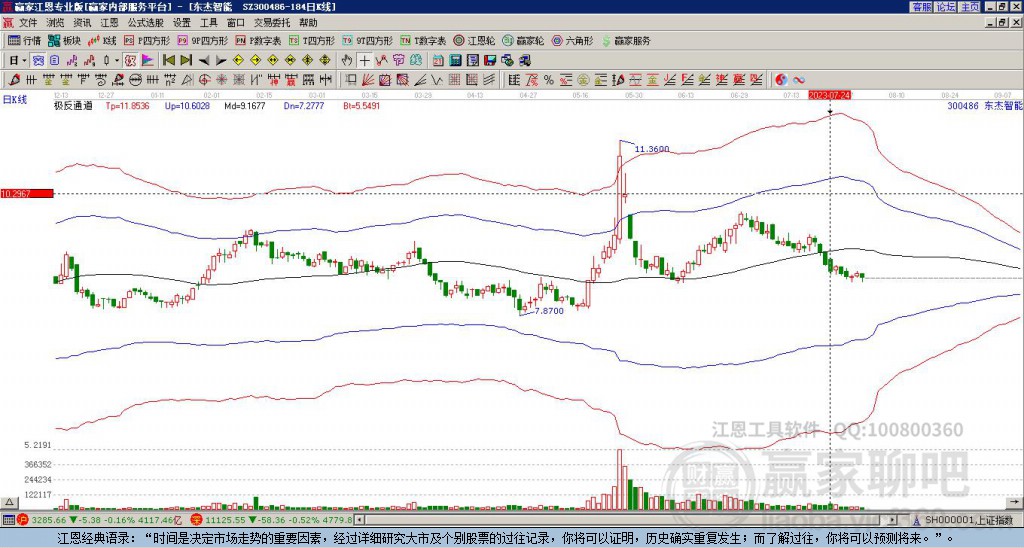Click the 论坛 forum button
The height and width of the screenshot is (548, 1024).
click(946, 7)
